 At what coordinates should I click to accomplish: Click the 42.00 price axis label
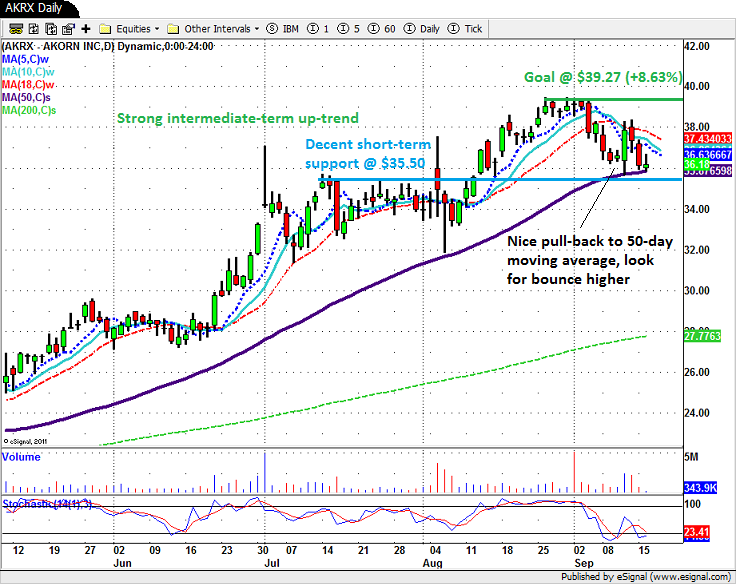pyautogui.click(x=697, y=46)
